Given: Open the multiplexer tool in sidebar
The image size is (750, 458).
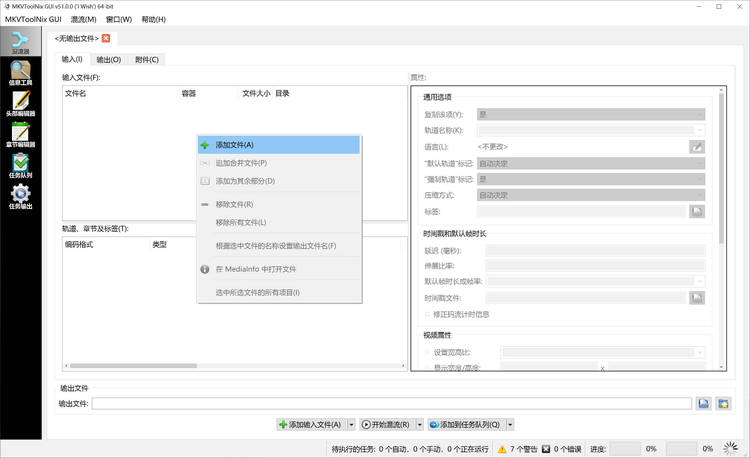Looking at the screenshot, I should click(x=21, y=42).
